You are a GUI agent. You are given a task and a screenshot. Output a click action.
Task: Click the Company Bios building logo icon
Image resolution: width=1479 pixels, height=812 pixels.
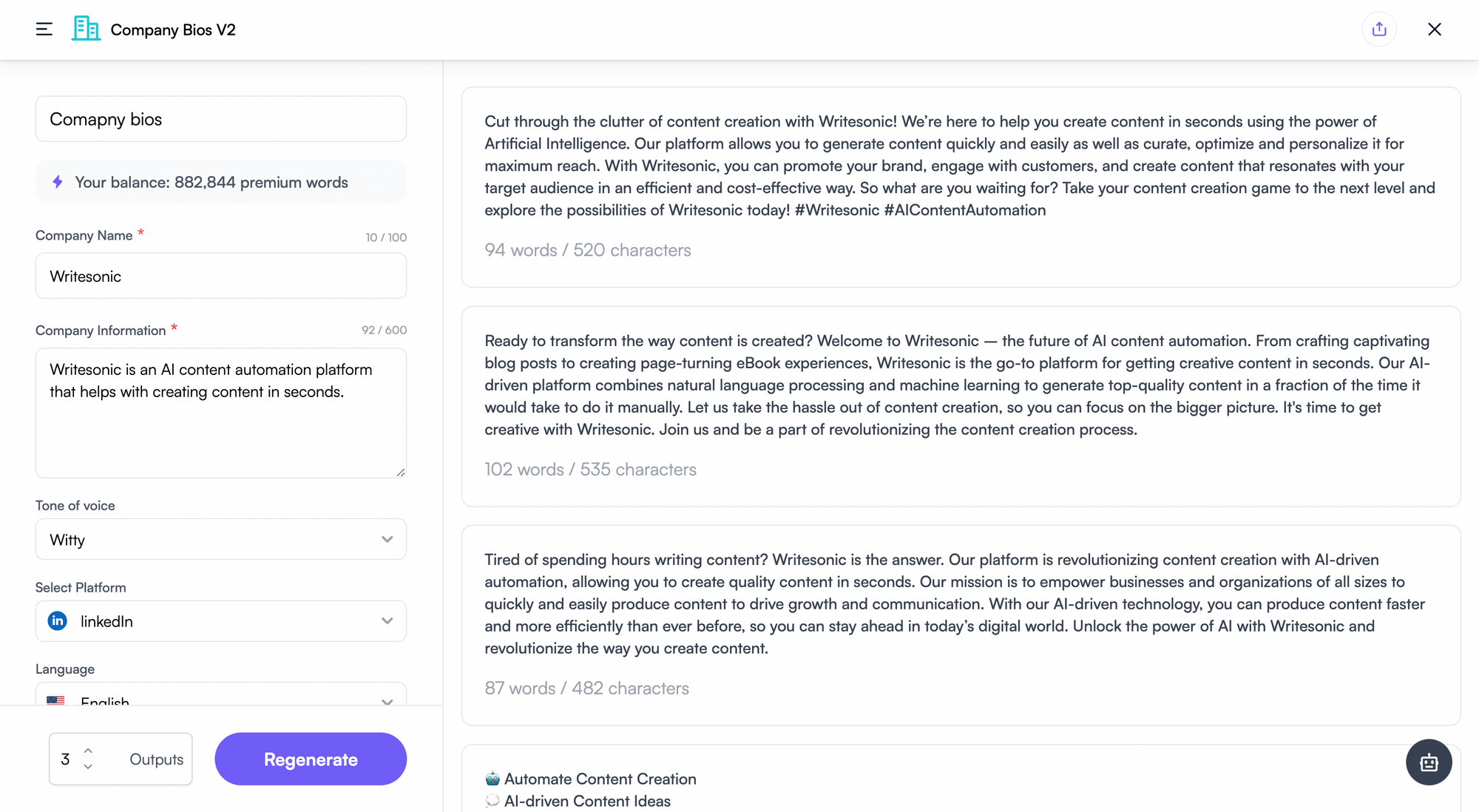86,29
